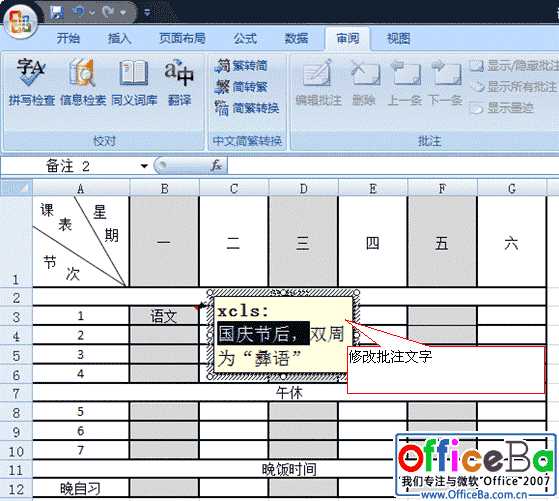The height and width of the screenshot is (501, 559).
Task: Switch to the 页面布局 tab
Action: (182, 38)
